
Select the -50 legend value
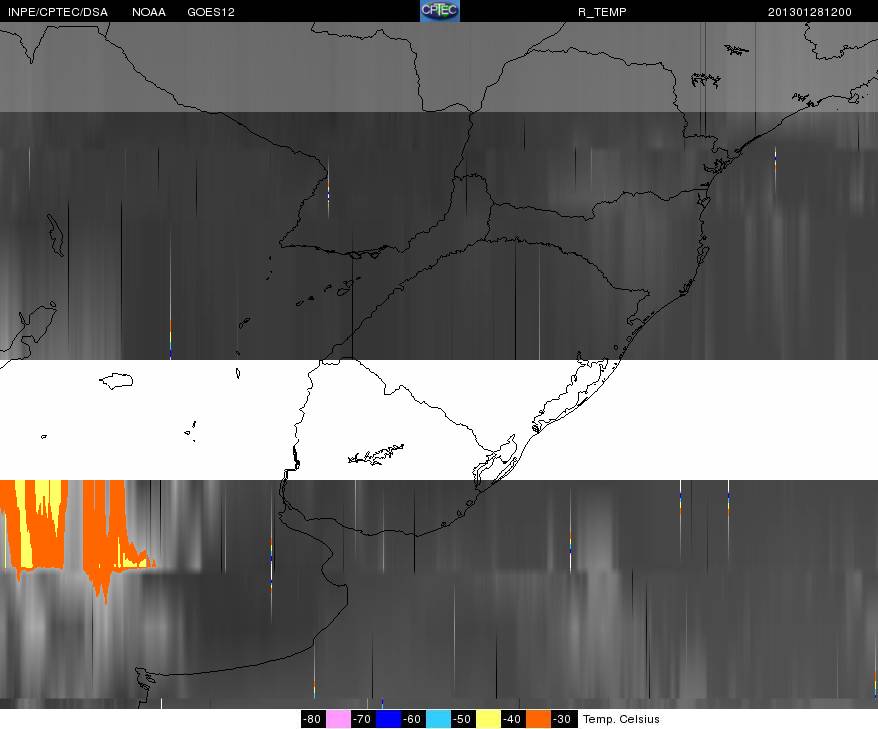tap(463, 719)
